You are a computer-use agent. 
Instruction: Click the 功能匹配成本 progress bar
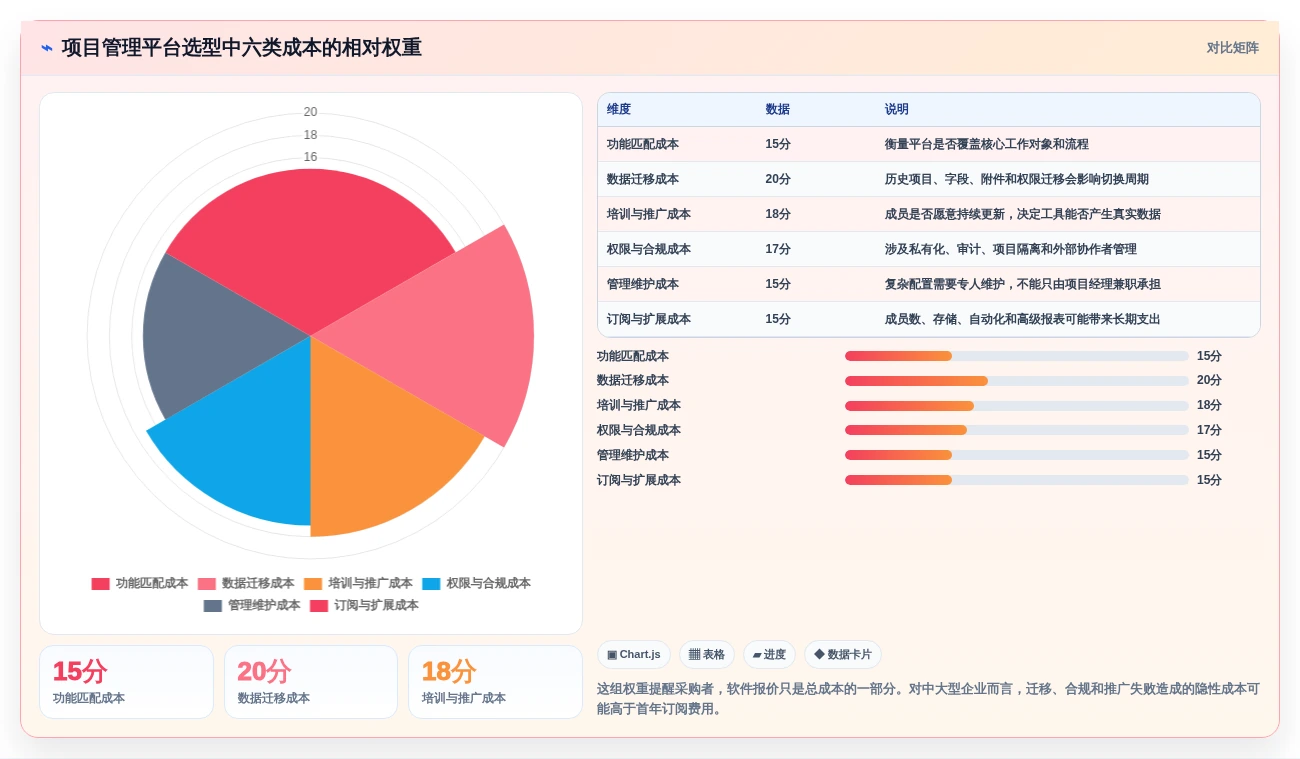[1017, 356]
